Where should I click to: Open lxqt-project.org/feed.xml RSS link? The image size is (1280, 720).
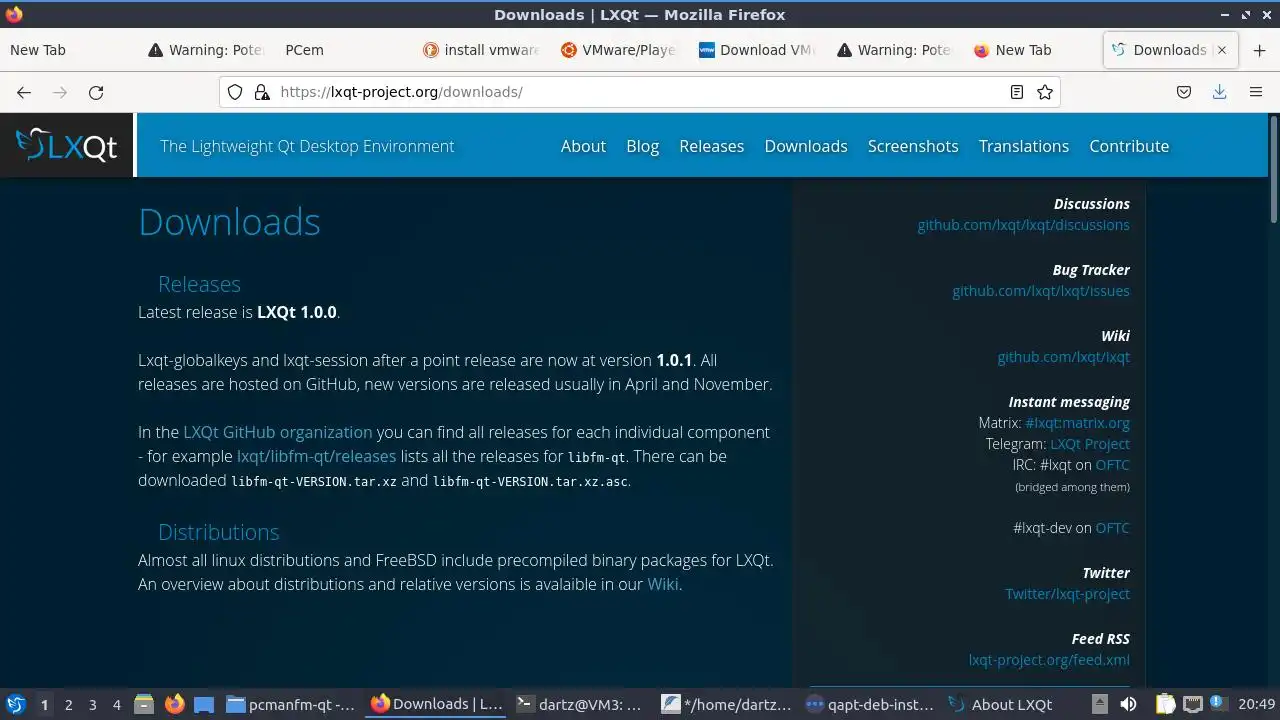pos(1049,660)
